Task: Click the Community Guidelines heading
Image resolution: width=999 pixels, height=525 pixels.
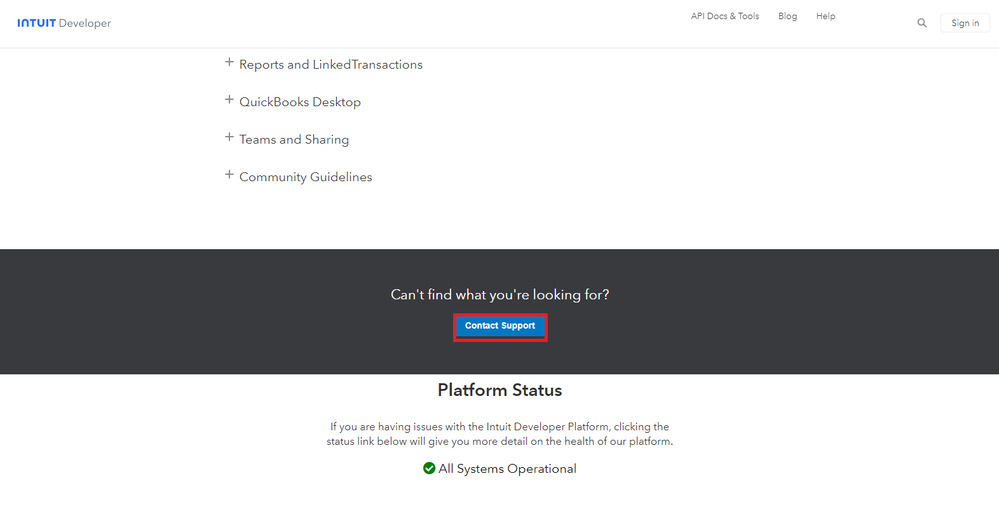Action: [306, 177]
